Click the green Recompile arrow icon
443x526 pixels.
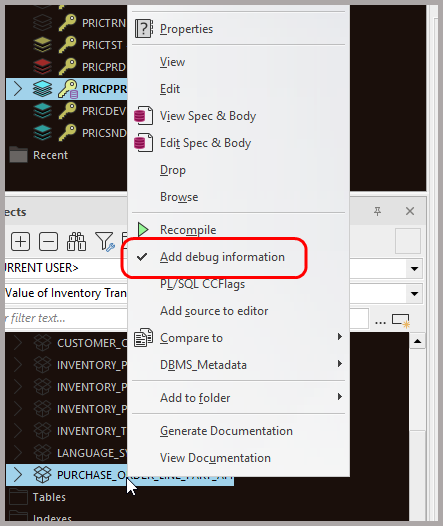[143, 229]
